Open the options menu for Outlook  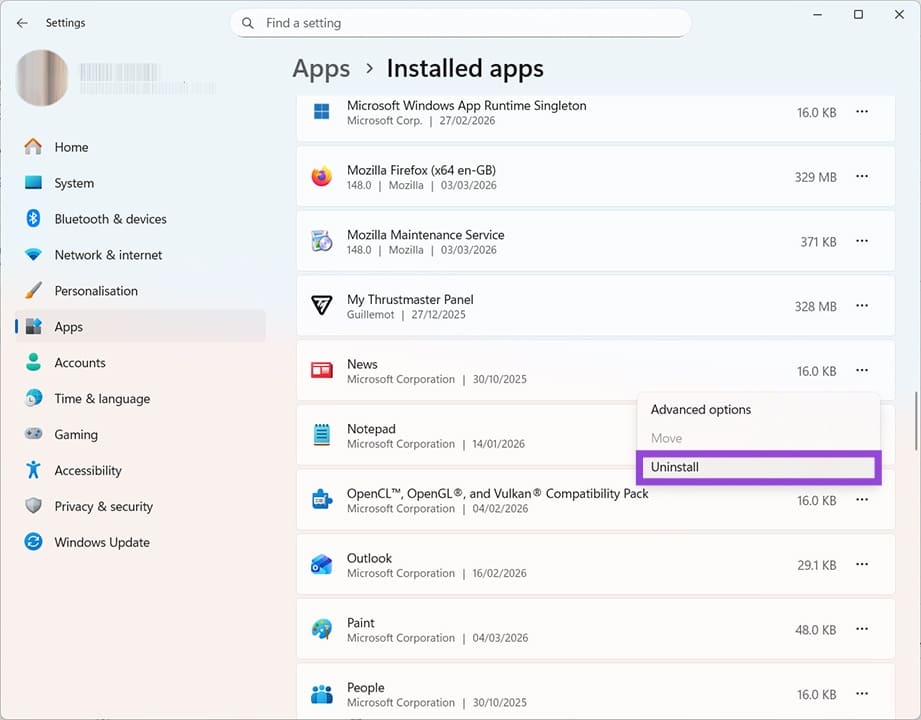click(x=862, y=564)
